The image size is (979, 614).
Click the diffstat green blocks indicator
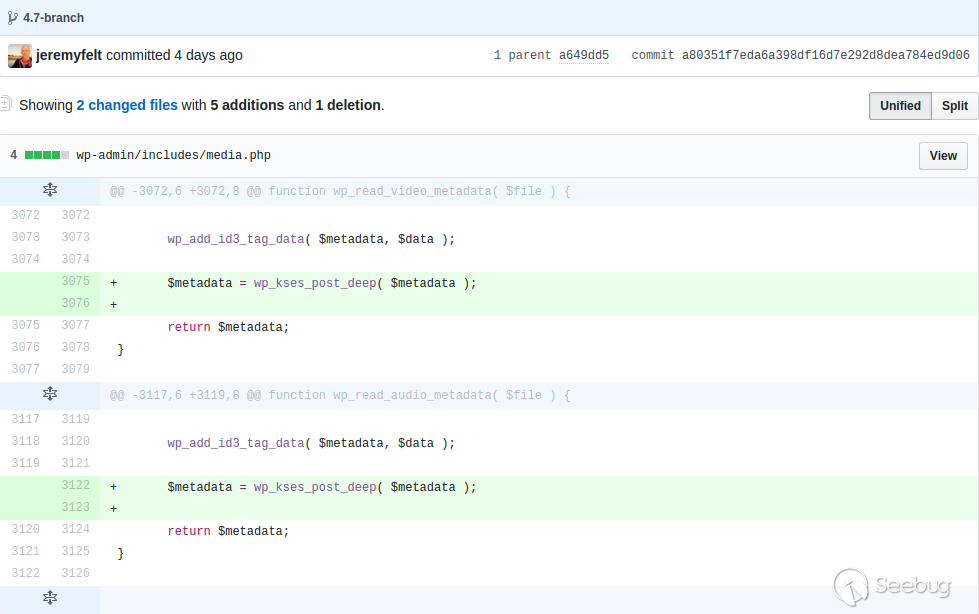(47, 156)
